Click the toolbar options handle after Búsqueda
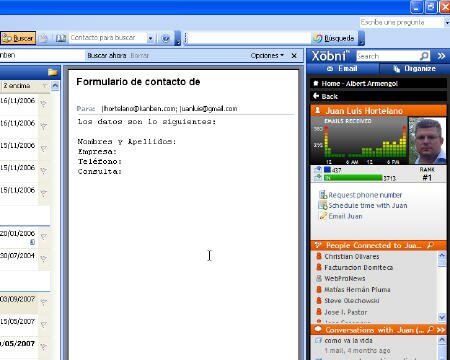450x360 pixels. point(361,39)
